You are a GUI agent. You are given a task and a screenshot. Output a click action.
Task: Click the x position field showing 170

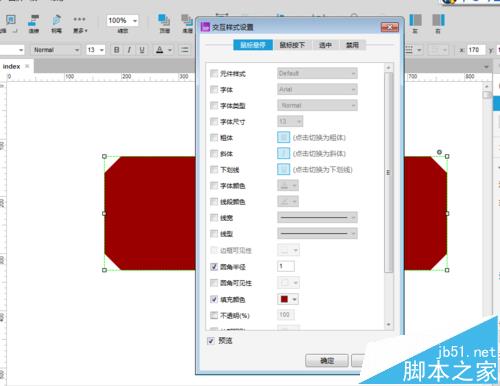[476, 50]
